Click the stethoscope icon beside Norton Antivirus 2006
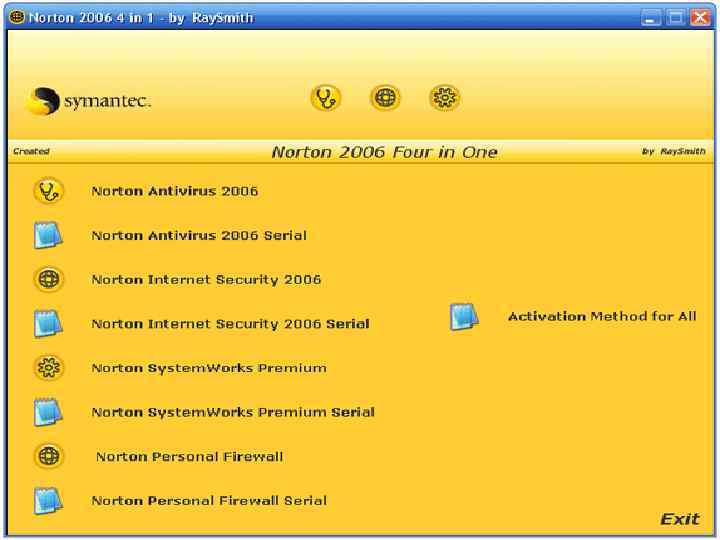Viewport: 720px width, 540px height. coord(49,191)
